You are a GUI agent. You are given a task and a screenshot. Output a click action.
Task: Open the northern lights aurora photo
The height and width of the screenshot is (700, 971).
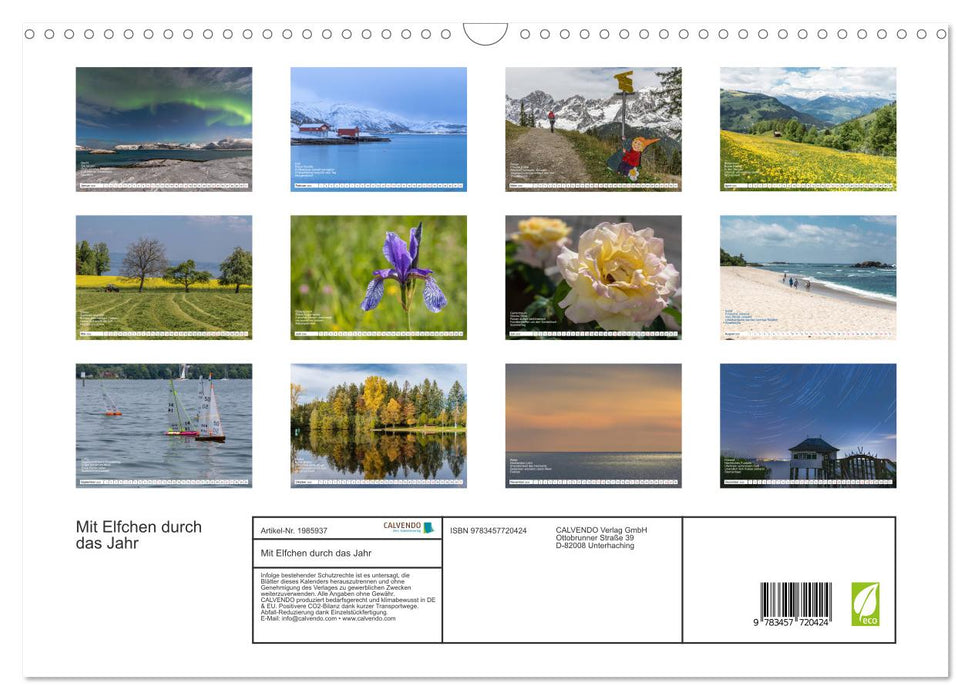tap(164, 128)
